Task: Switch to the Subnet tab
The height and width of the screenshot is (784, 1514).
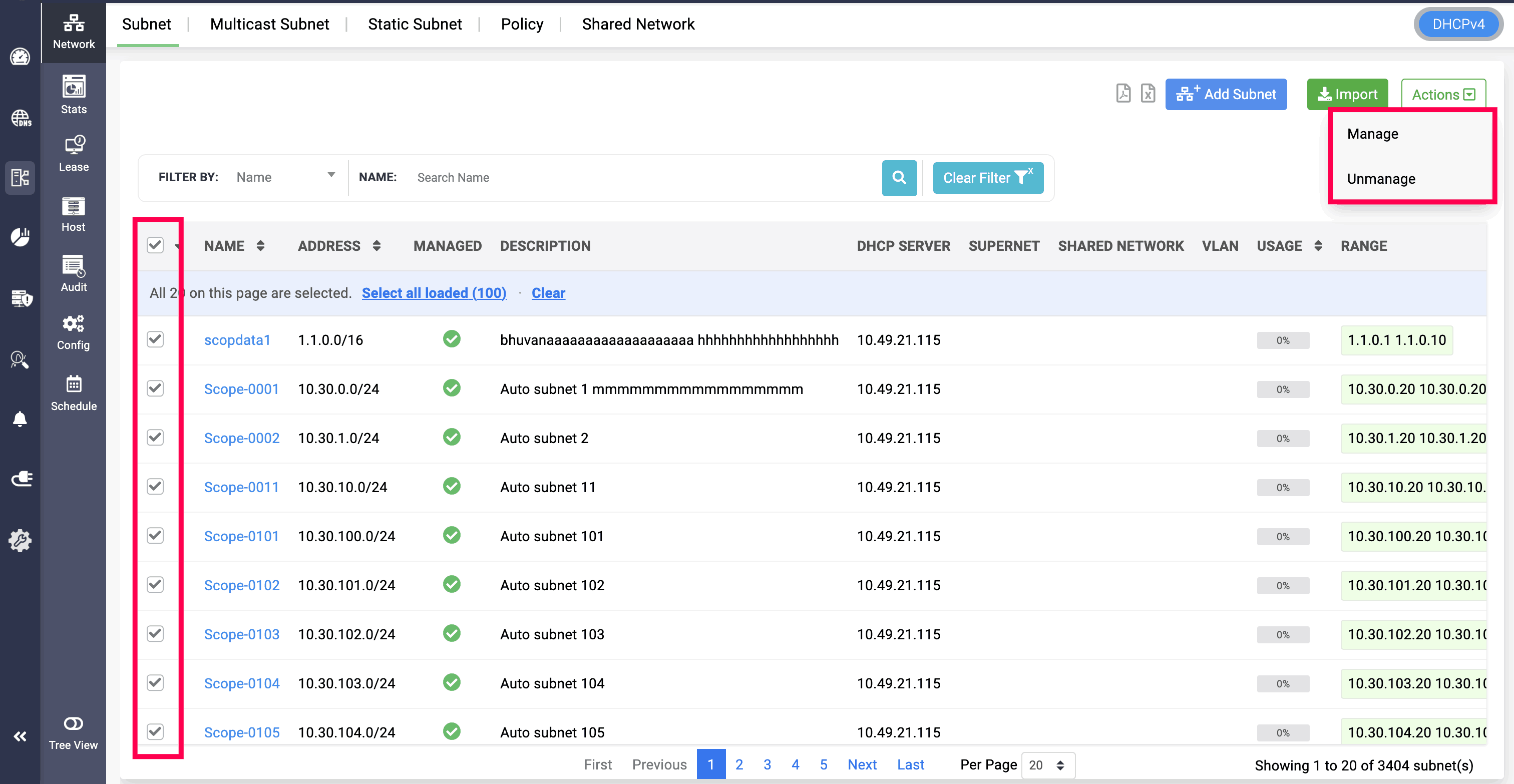Action: tap(147, 24)
